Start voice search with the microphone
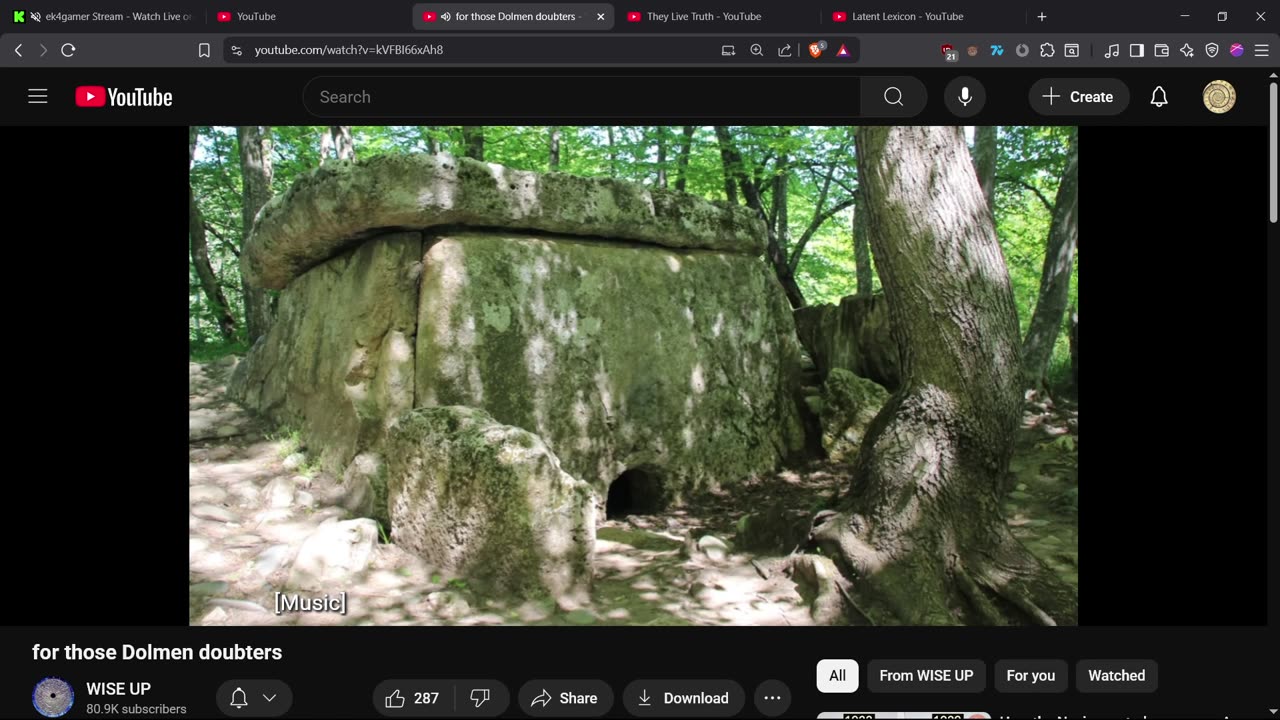The height and width of the screenshot is (720, 1280). (965, 97)
